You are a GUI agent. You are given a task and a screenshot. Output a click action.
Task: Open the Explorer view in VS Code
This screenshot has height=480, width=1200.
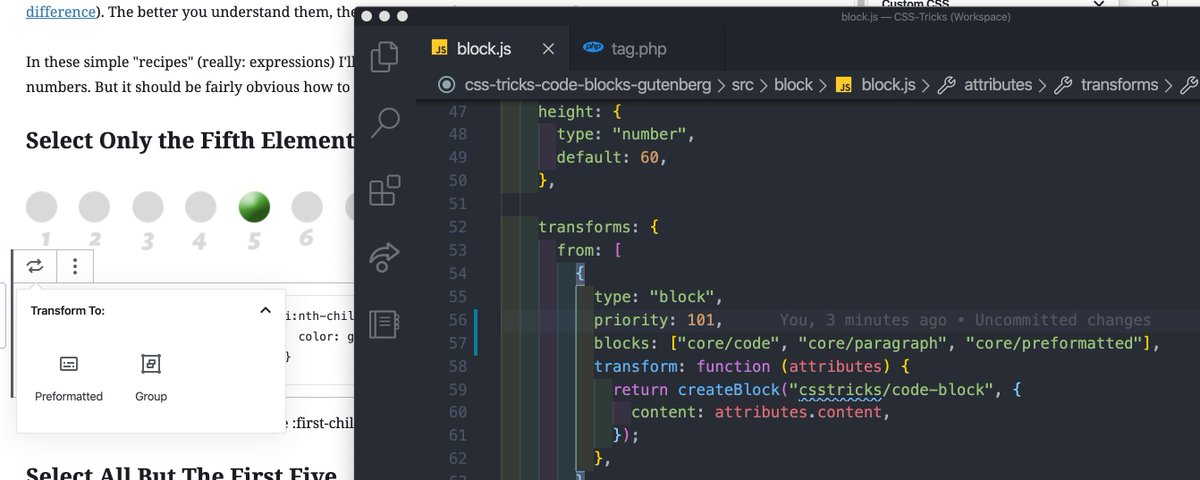click(x=385, y=56)
